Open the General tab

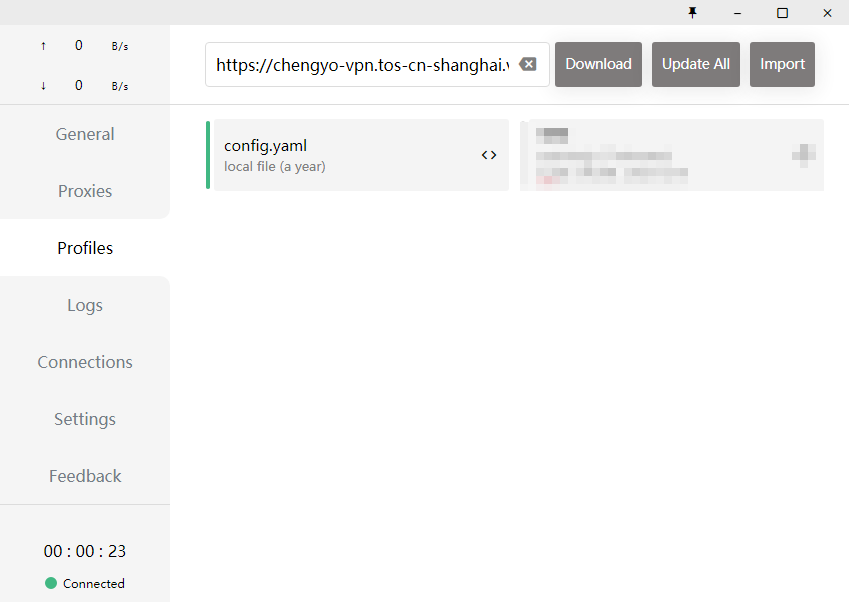[85, 134]
